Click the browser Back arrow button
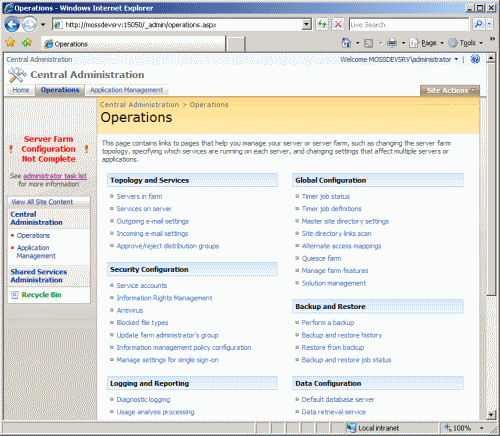The width and height of the screenshot is (500, 436). click(12, 25)
